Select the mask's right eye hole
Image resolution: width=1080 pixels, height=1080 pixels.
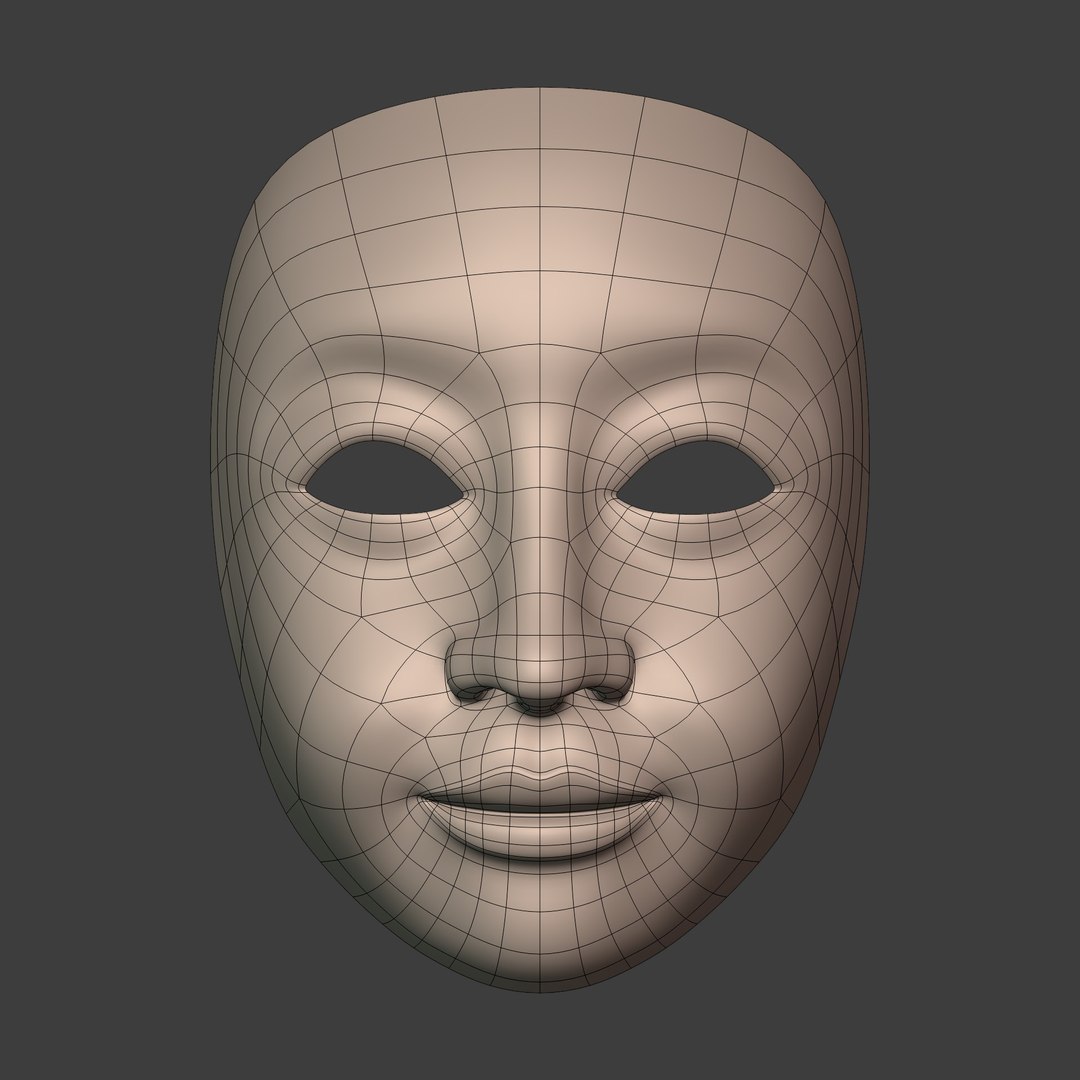click(696, 478)
